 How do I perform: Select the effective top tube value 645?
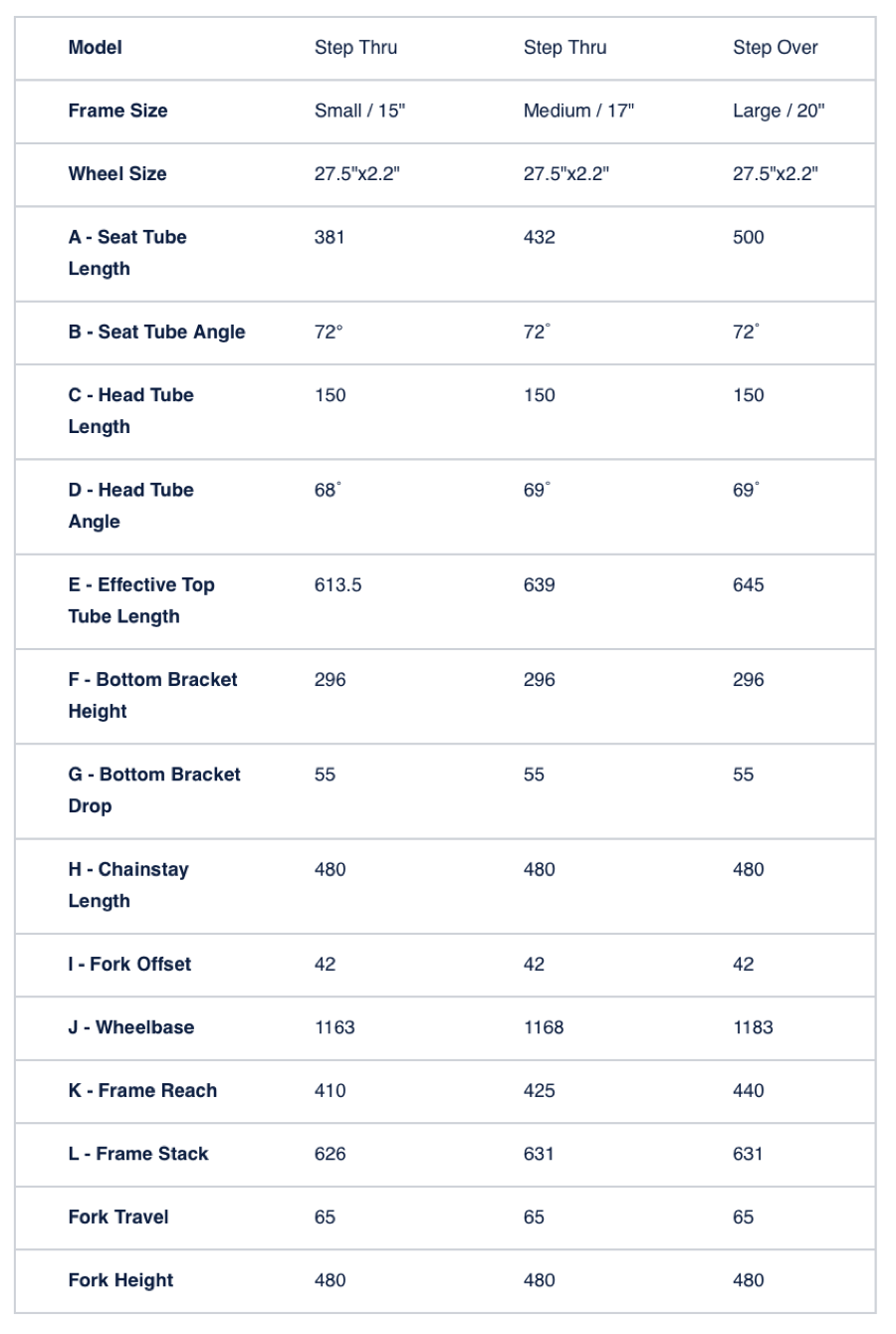[749, 584]
